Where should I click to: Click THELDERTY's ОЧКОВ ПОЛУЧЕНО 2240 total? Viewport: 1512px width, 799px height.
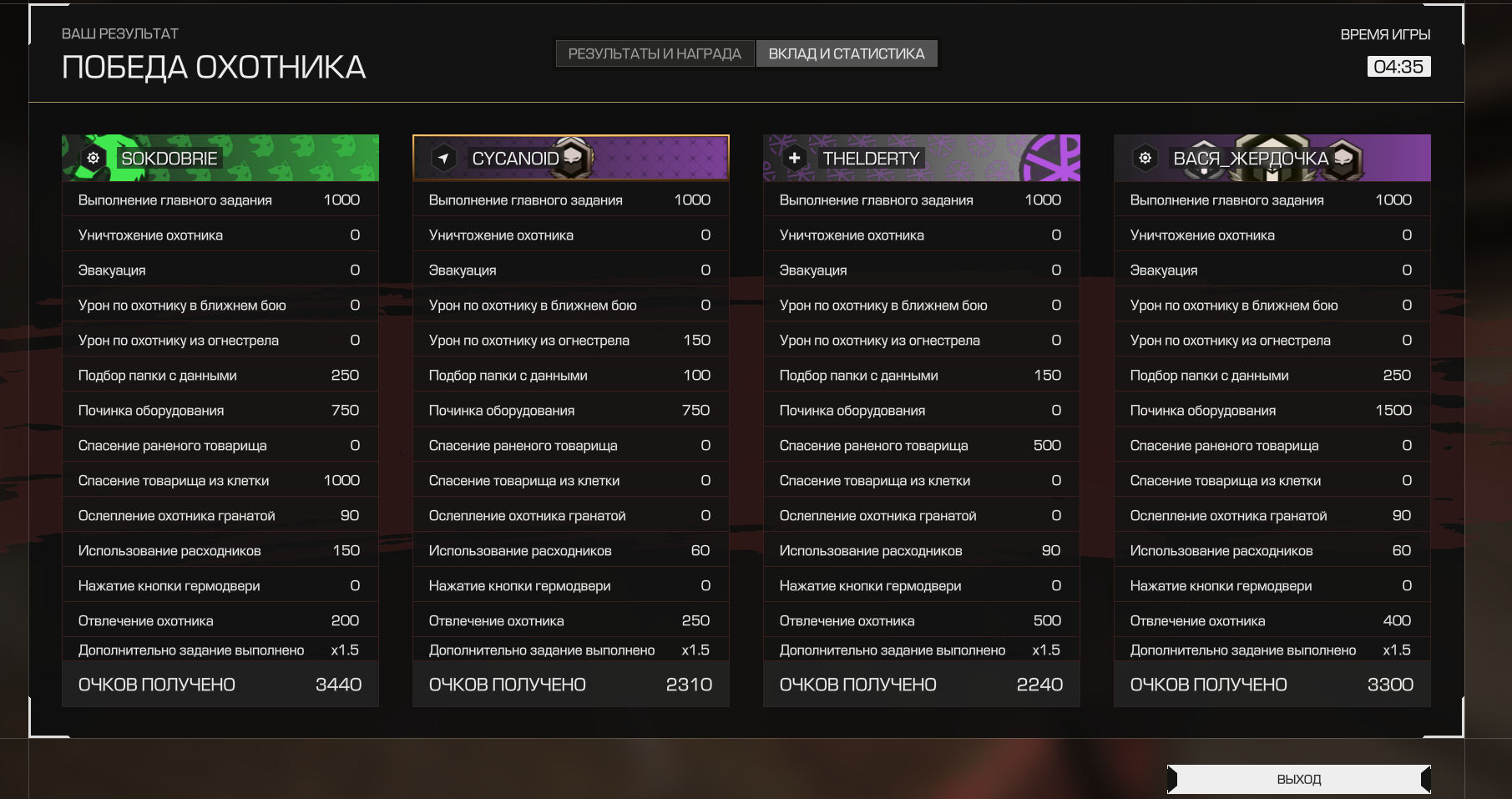(921, 685)
